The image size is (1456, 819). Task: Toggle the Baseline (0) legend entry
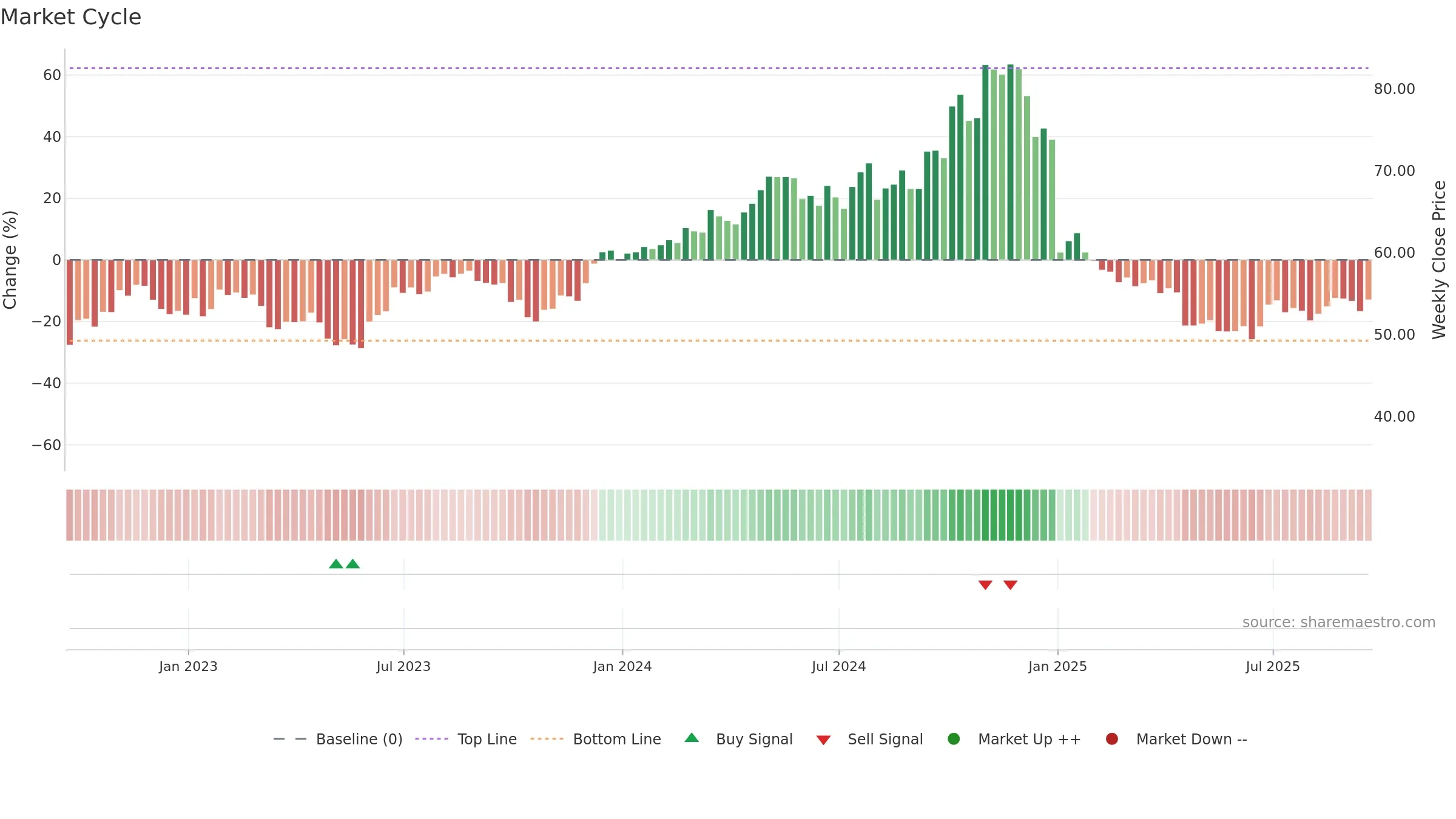pos(338,739)
